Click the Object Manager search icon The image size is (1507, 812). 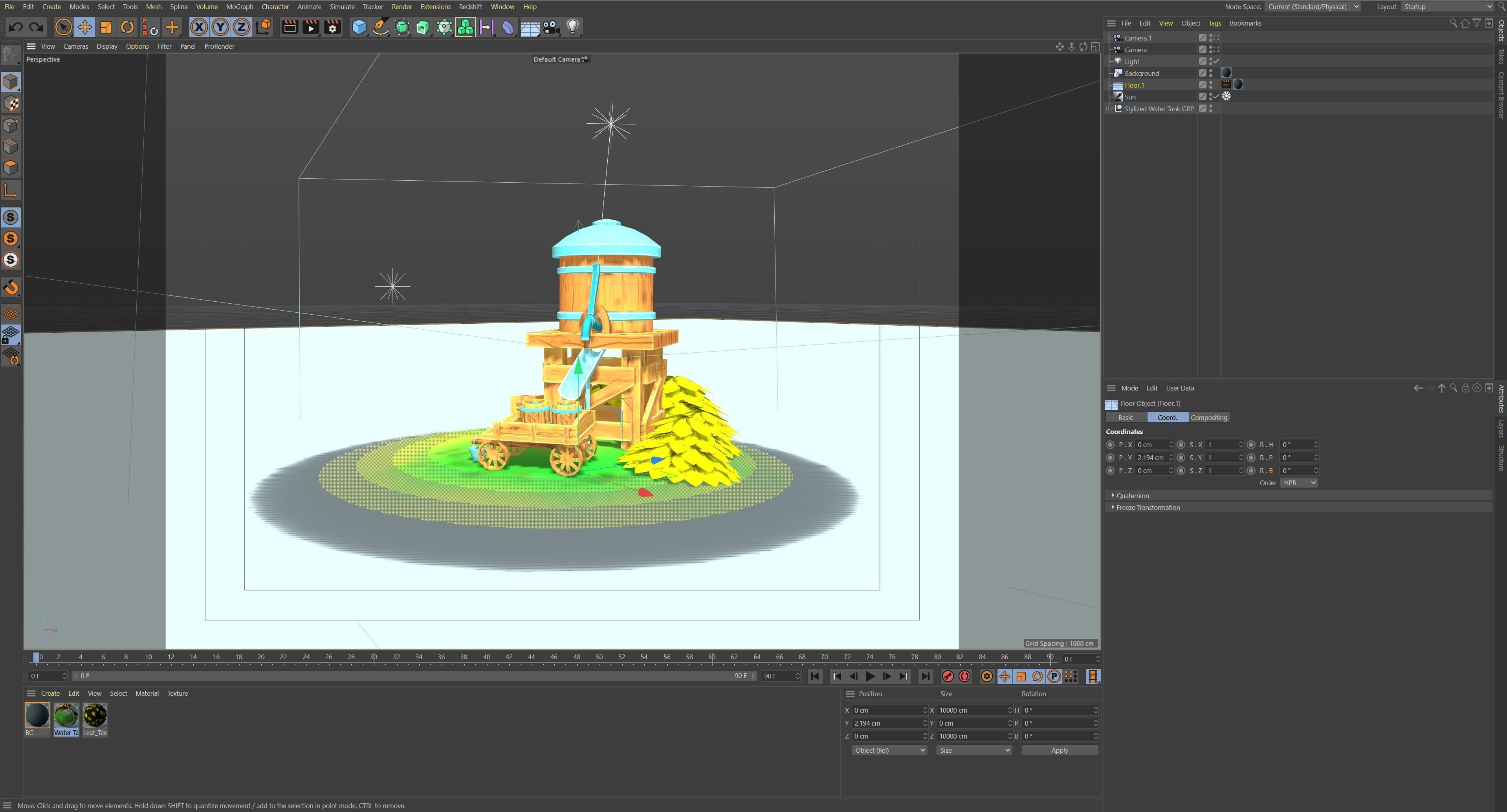coord(1453,24)
